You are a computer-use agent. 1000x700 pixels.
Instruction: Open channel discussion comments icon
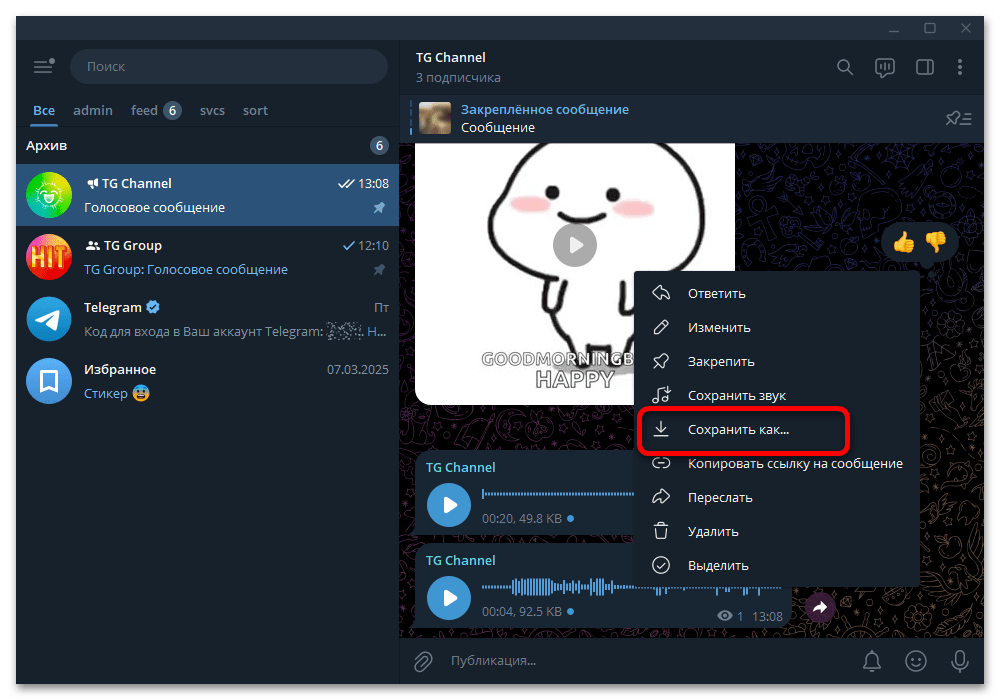click(885, 67)
